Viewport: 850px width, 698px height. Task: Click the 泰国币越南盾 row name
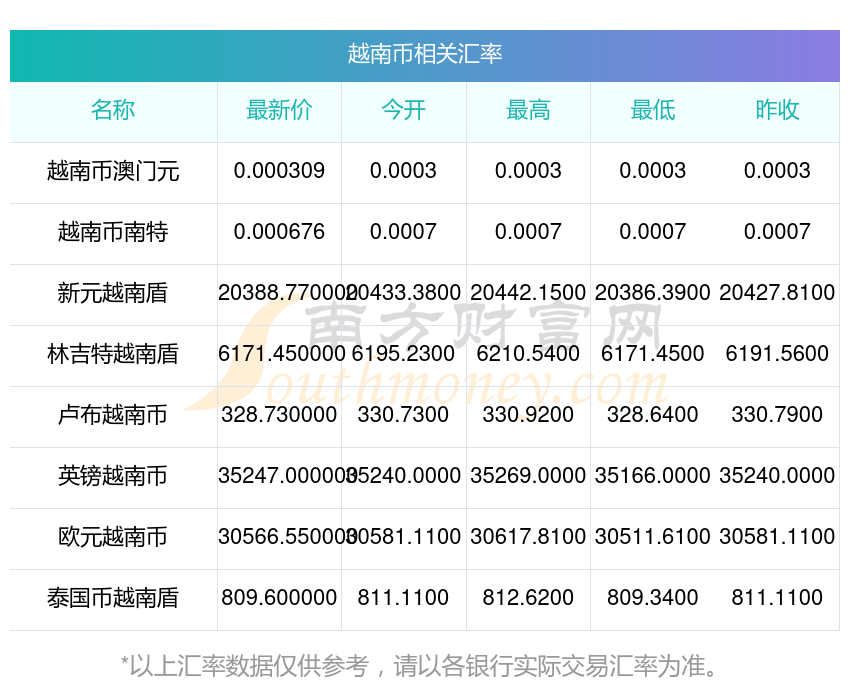(x=113, y=598)
